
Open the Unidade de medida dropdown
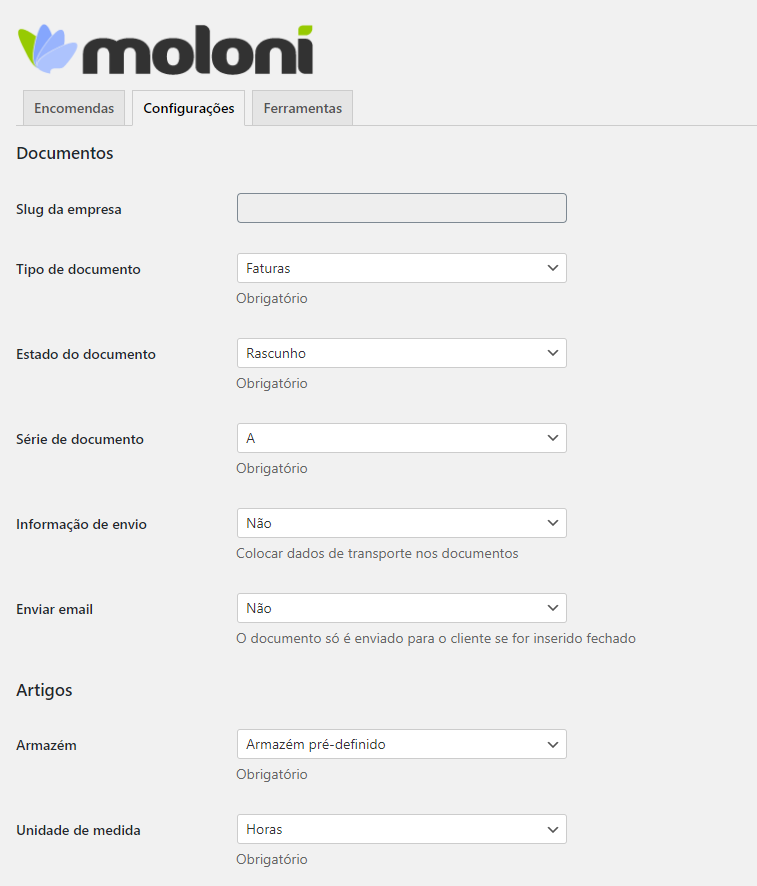tap(402, 829)
